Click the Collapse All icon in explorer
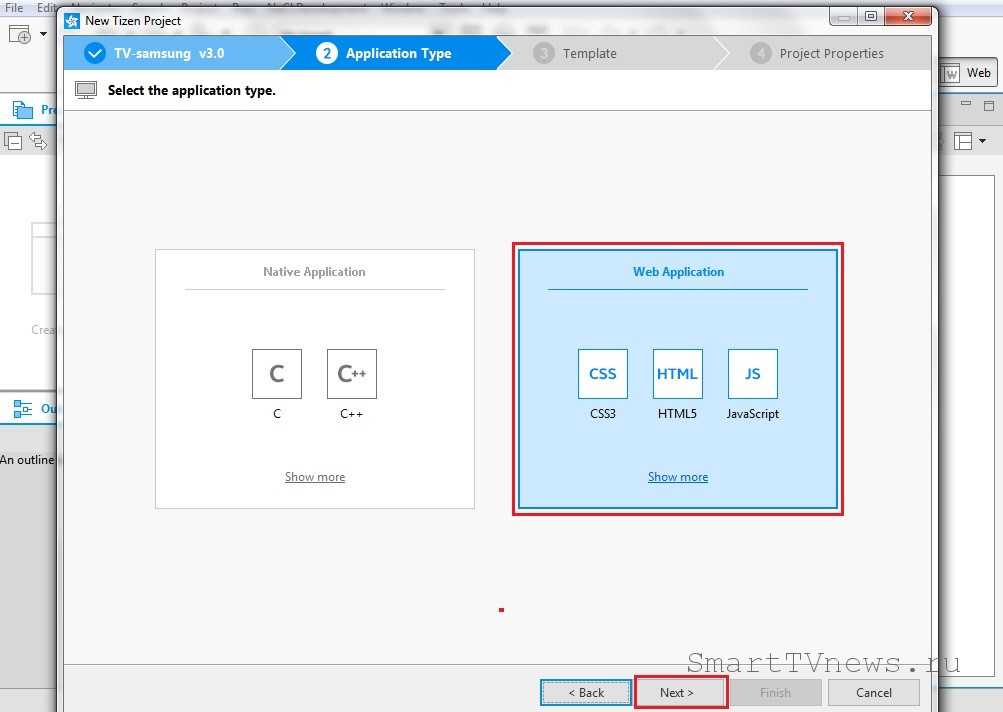Screen dimensions: 1003x712 (x=13, y=141)
